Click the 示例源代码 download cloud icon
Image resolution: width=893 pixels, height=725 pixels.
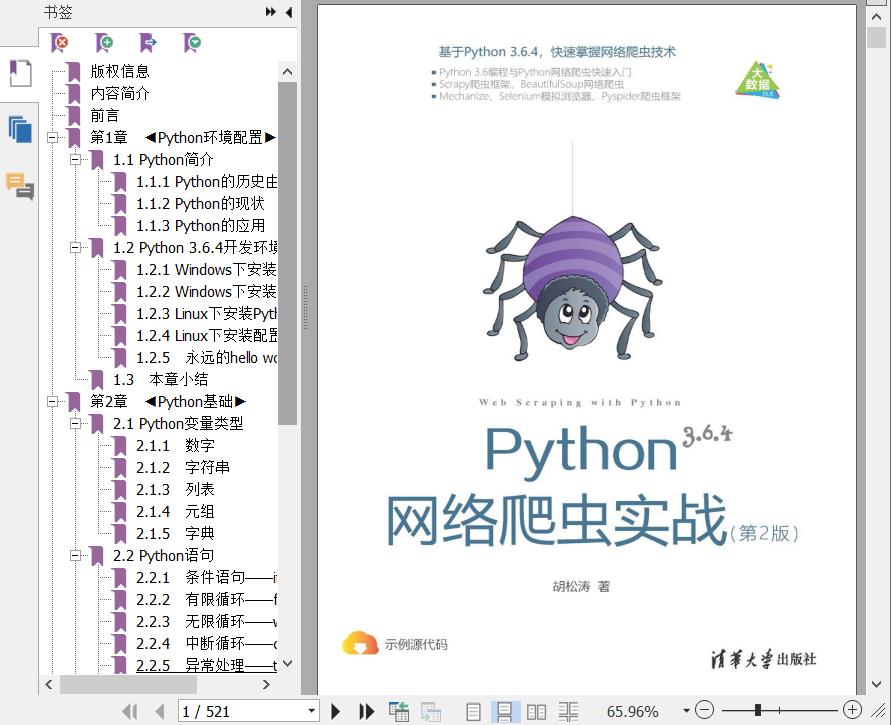point(360,644)
